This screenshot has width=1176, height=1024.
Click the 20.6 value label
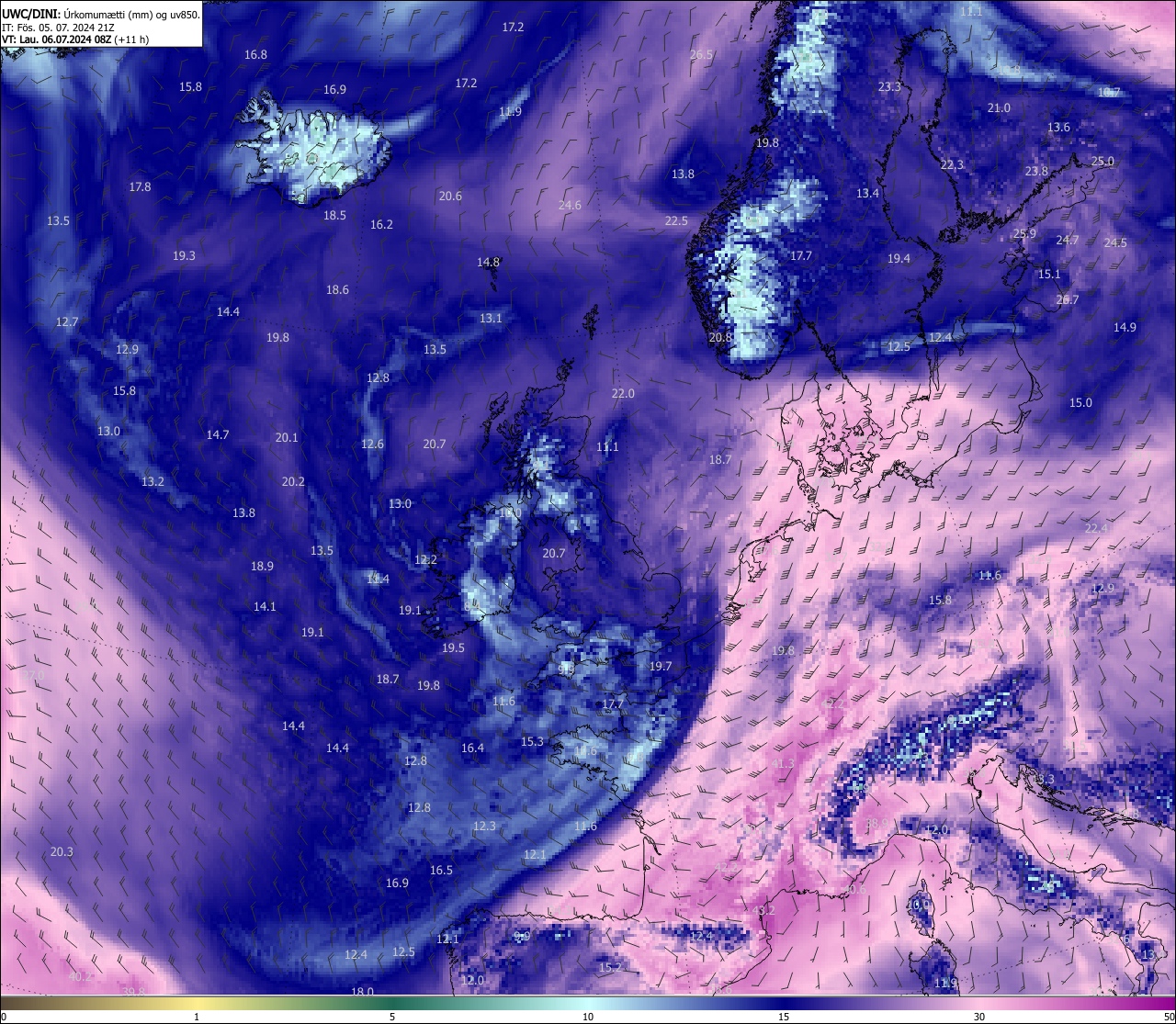pyautogui.click(x=450, y=197)
